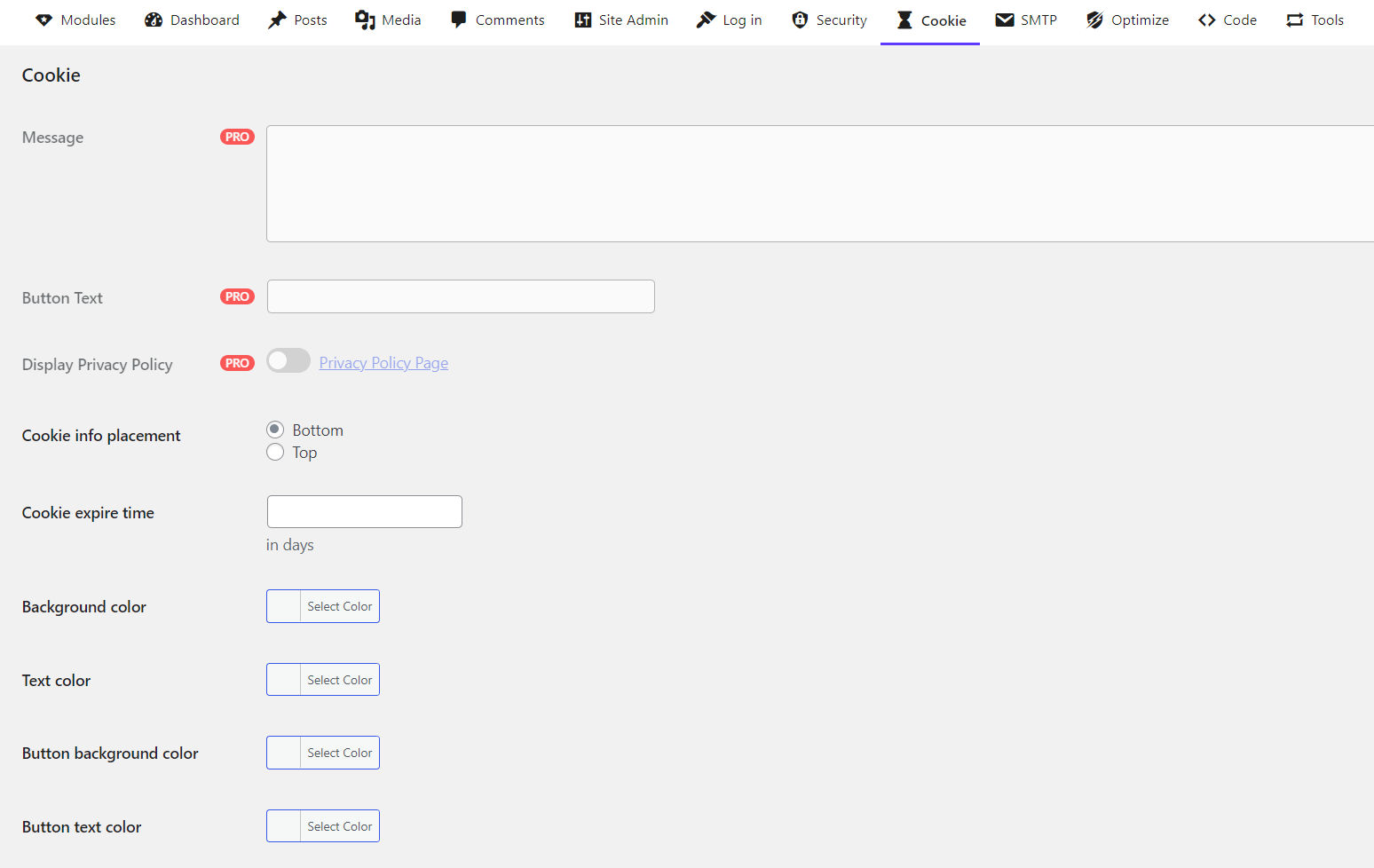Viewport: 1374px width, 868px height.
Task: Open the SMTP envelope icon
Action: 1004,20
